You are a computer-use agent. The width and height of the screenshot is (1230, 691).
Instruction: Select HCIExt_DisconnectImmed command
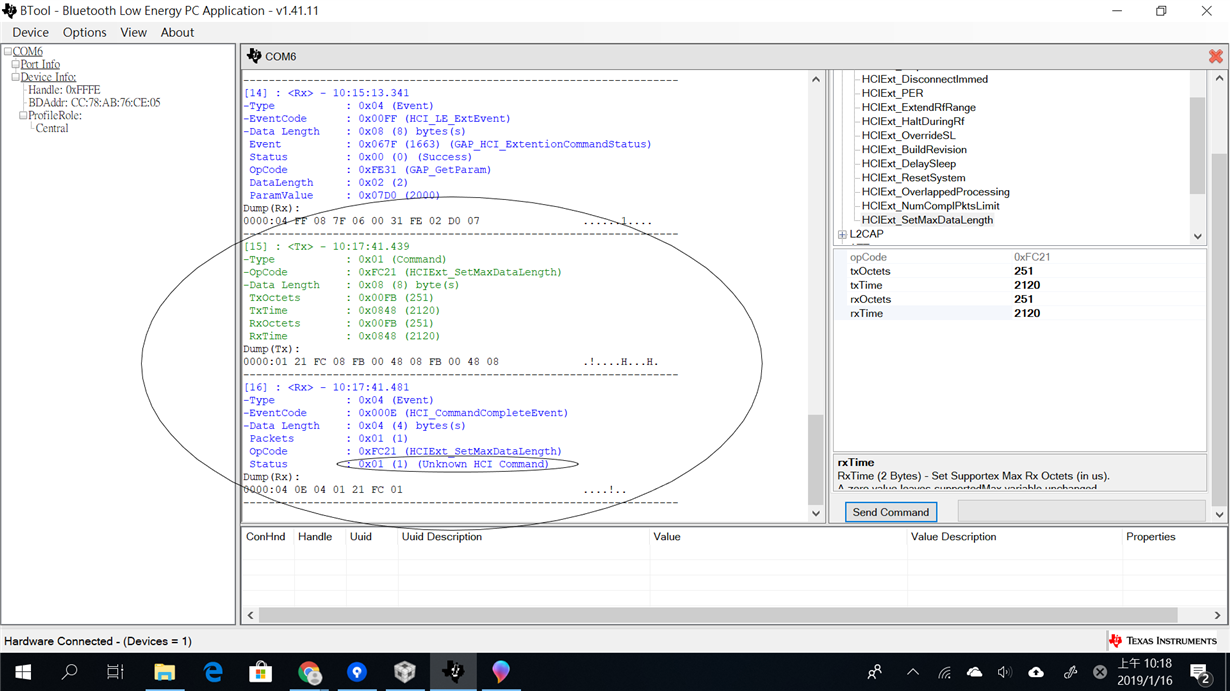925,79
